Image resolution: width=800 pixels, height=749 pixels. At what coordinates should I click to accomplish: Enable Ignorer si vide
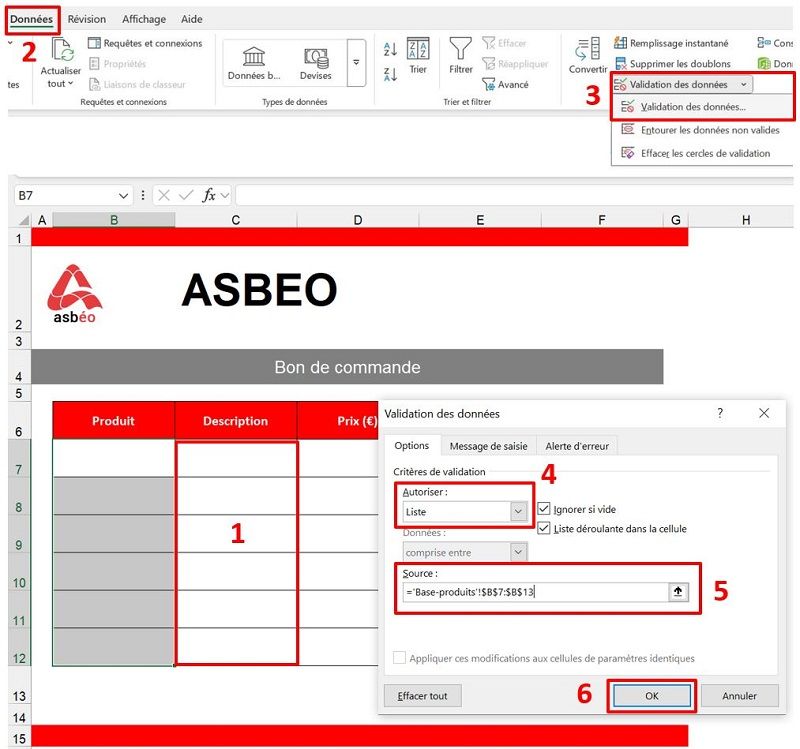543,509
